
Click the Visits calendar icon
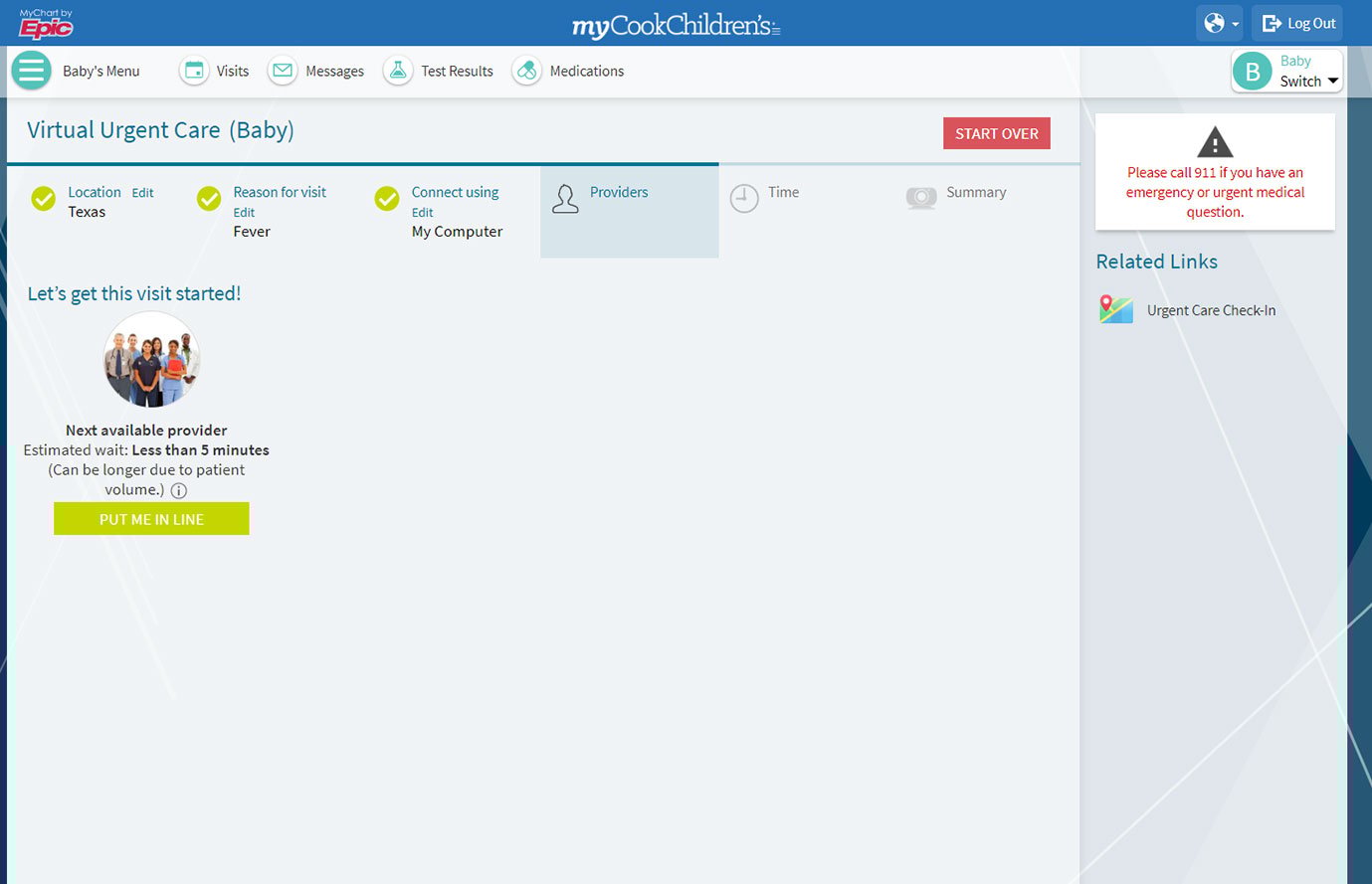(195, 71)
